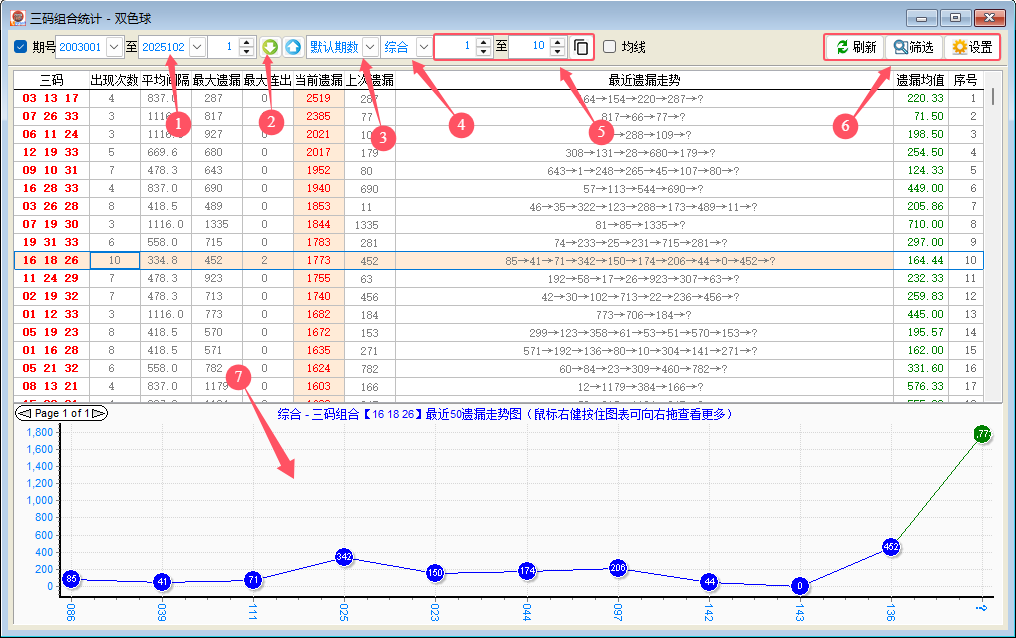This screenshot has width=1016, height=638.
Task: Sort by 当前遗漏 column header
Action: pos(318,80)
